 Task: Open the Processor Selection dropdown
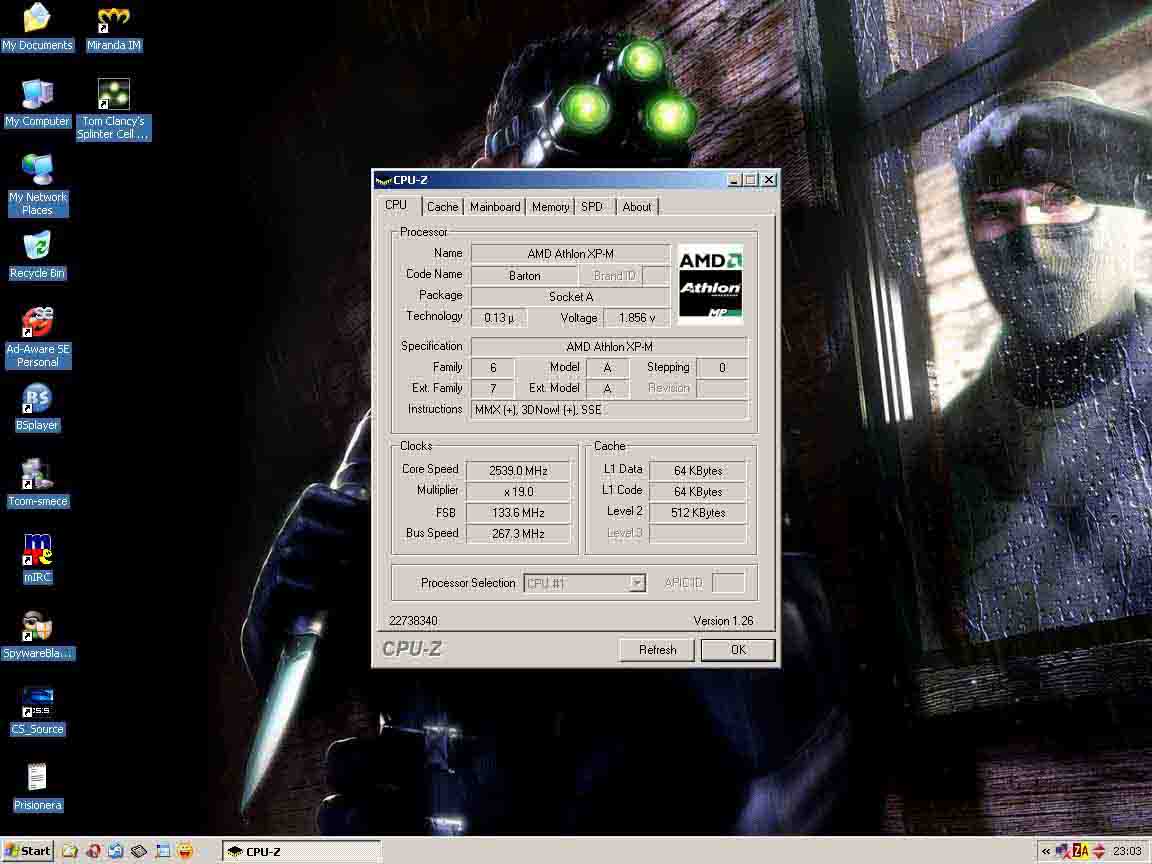coord(637,583)
